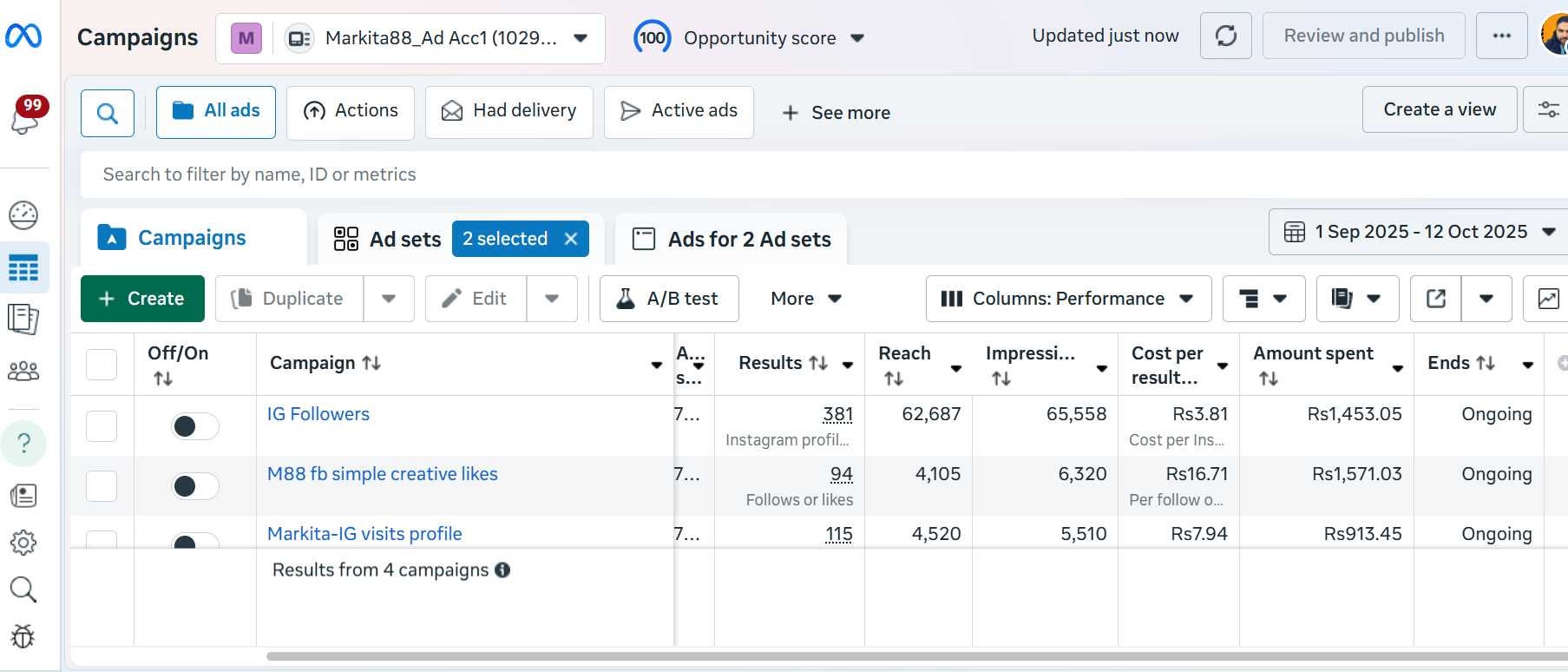Select the IG Followers row checkbox
The image size is (1568, 672).
click(102, 426)
